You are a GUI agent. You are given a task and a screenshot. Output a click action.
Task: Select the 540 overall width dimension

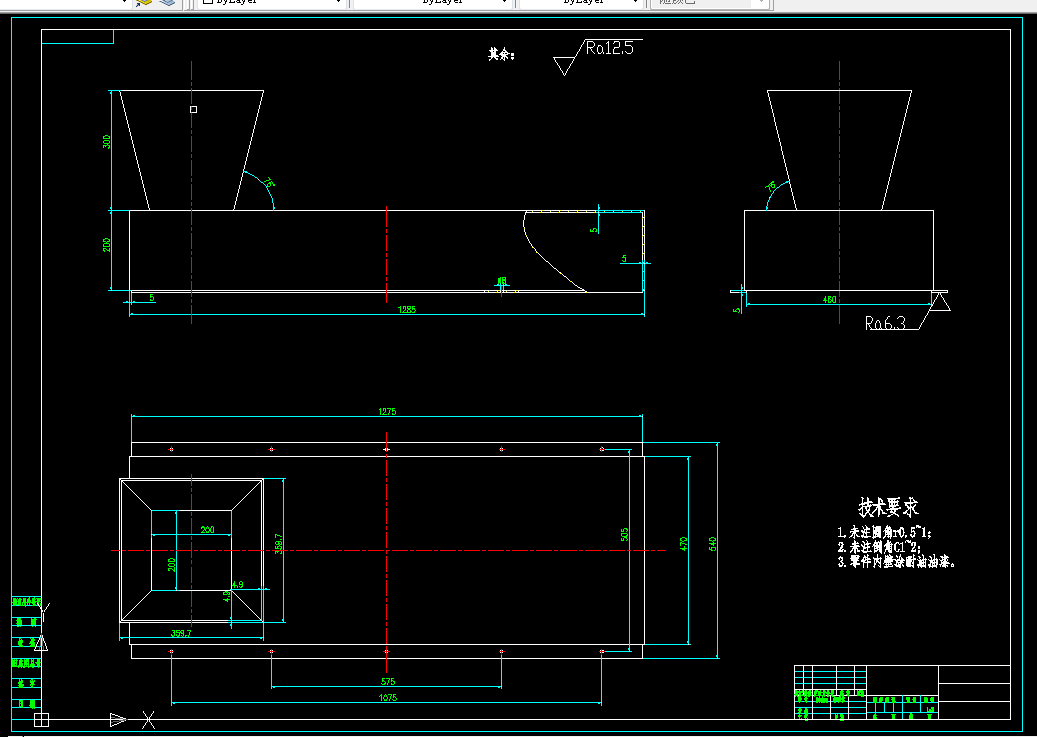[x=713, y=544]
